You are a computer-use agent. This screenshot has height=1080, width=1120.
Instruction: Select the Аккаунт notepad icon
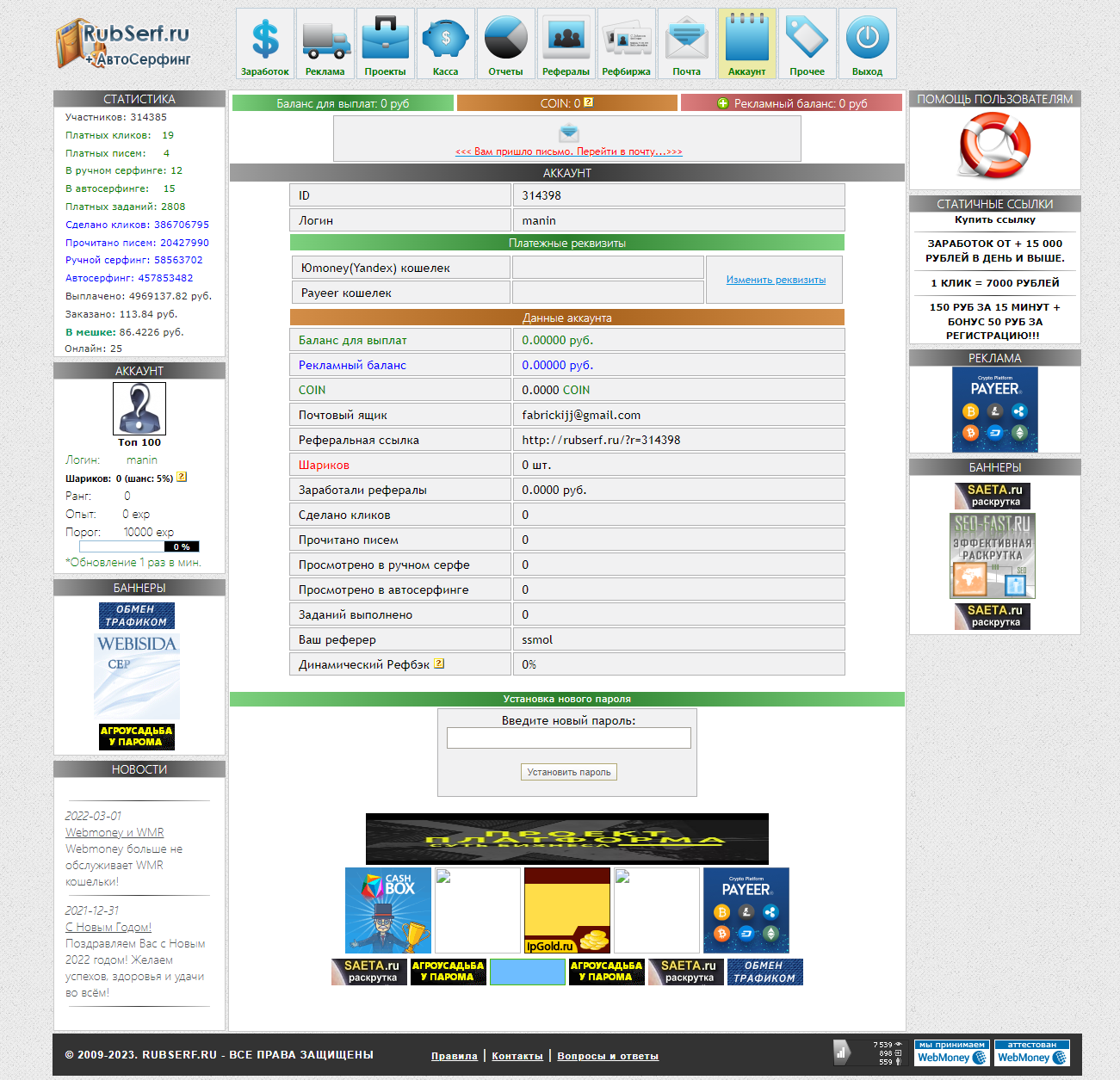point(747,44)
